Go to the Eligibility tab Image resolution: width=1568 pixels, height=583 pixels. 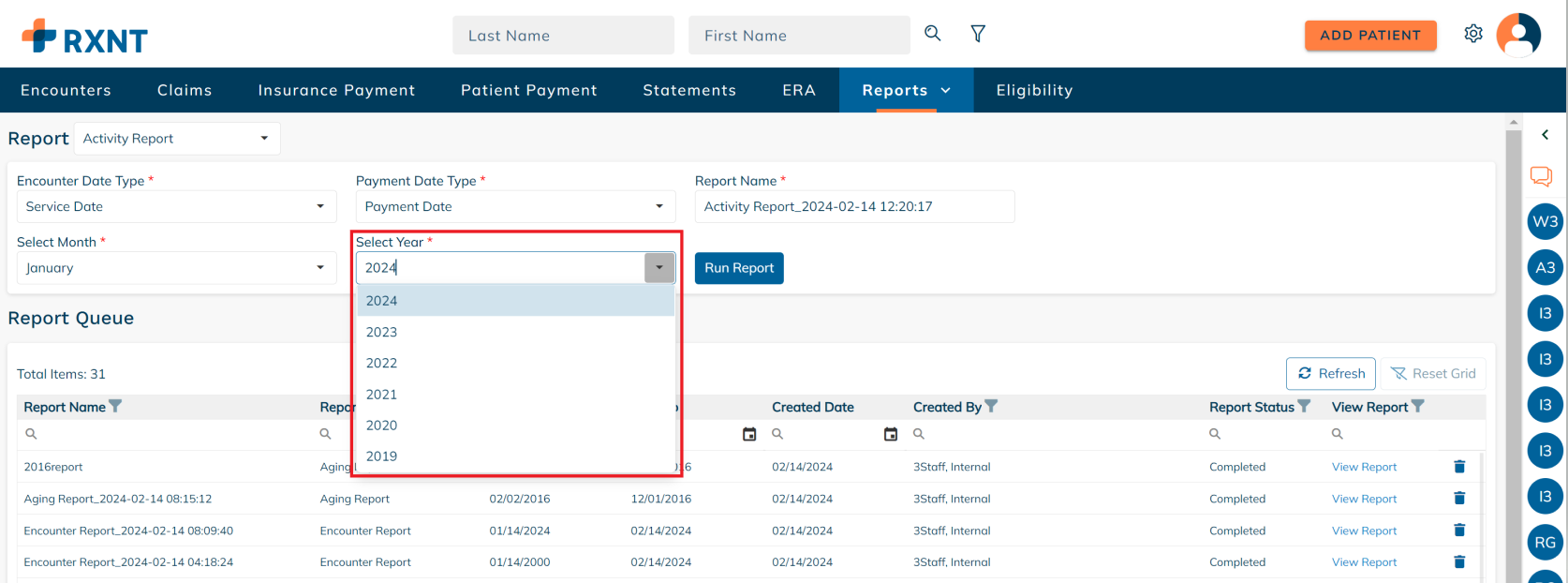point(1034,90)
